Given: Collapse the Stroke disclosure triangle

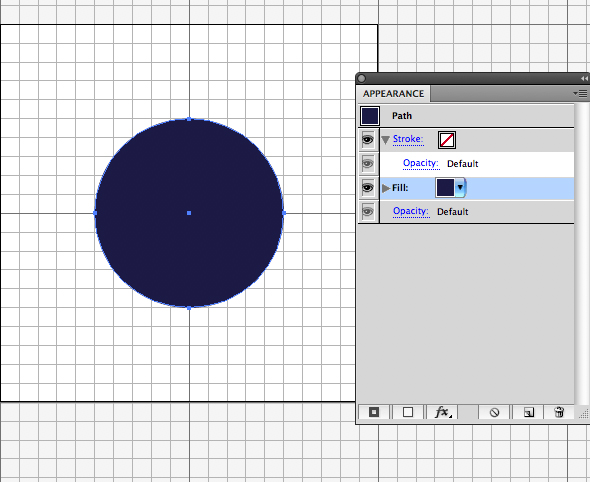Looking at the screenshot, I should click(385, 140).
